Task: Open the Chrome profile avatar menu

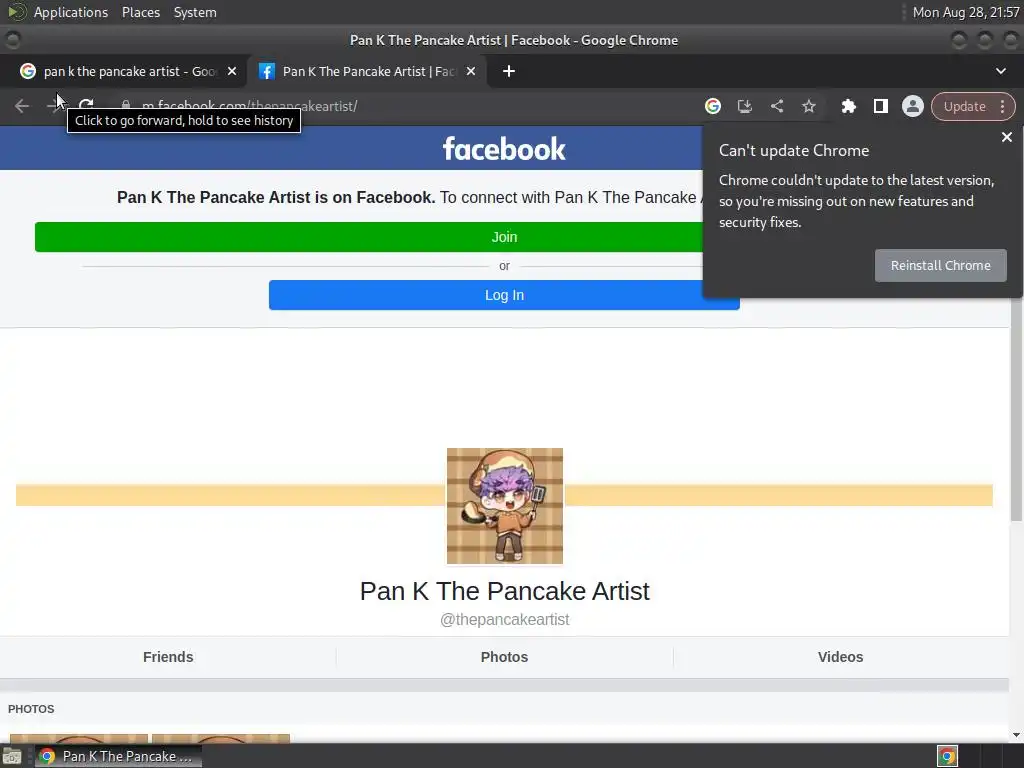Action: point(912,106)
